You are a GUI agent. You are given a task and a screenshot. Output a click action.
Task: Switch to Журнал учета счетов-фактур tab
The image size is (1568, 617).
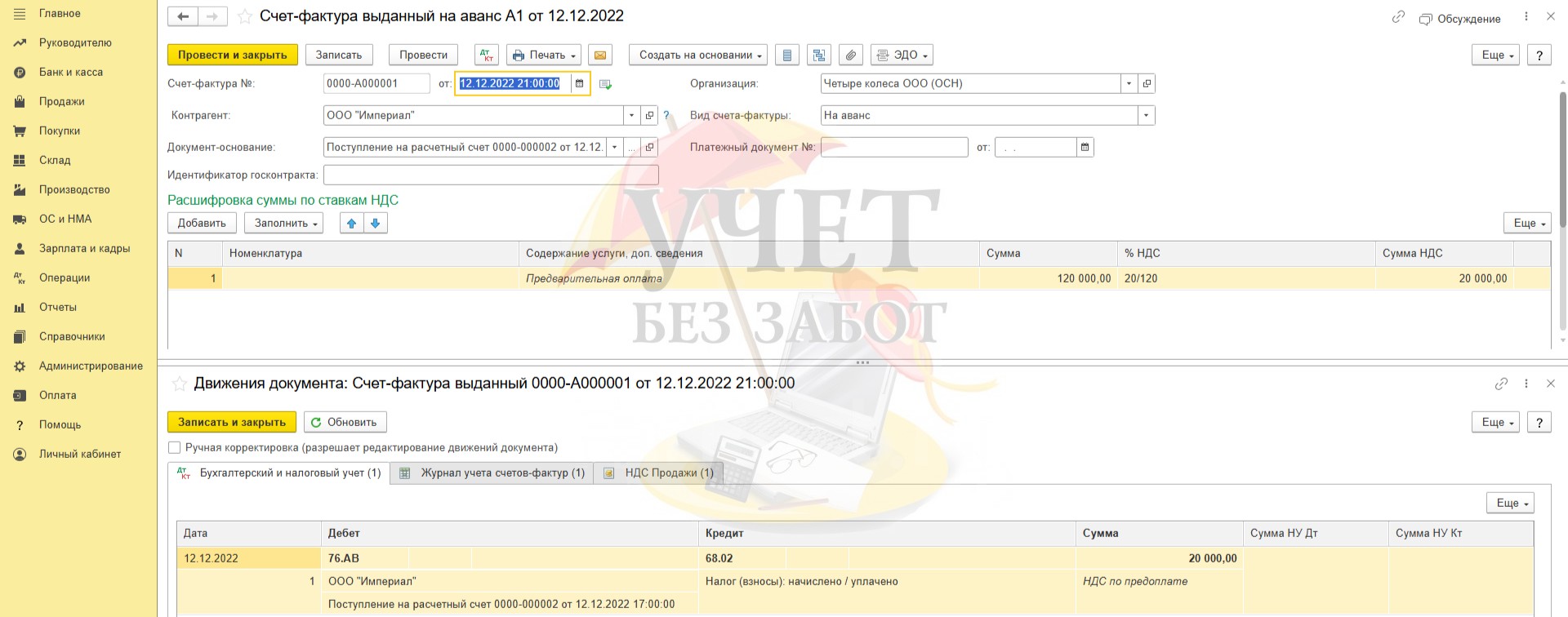[492, 473]
